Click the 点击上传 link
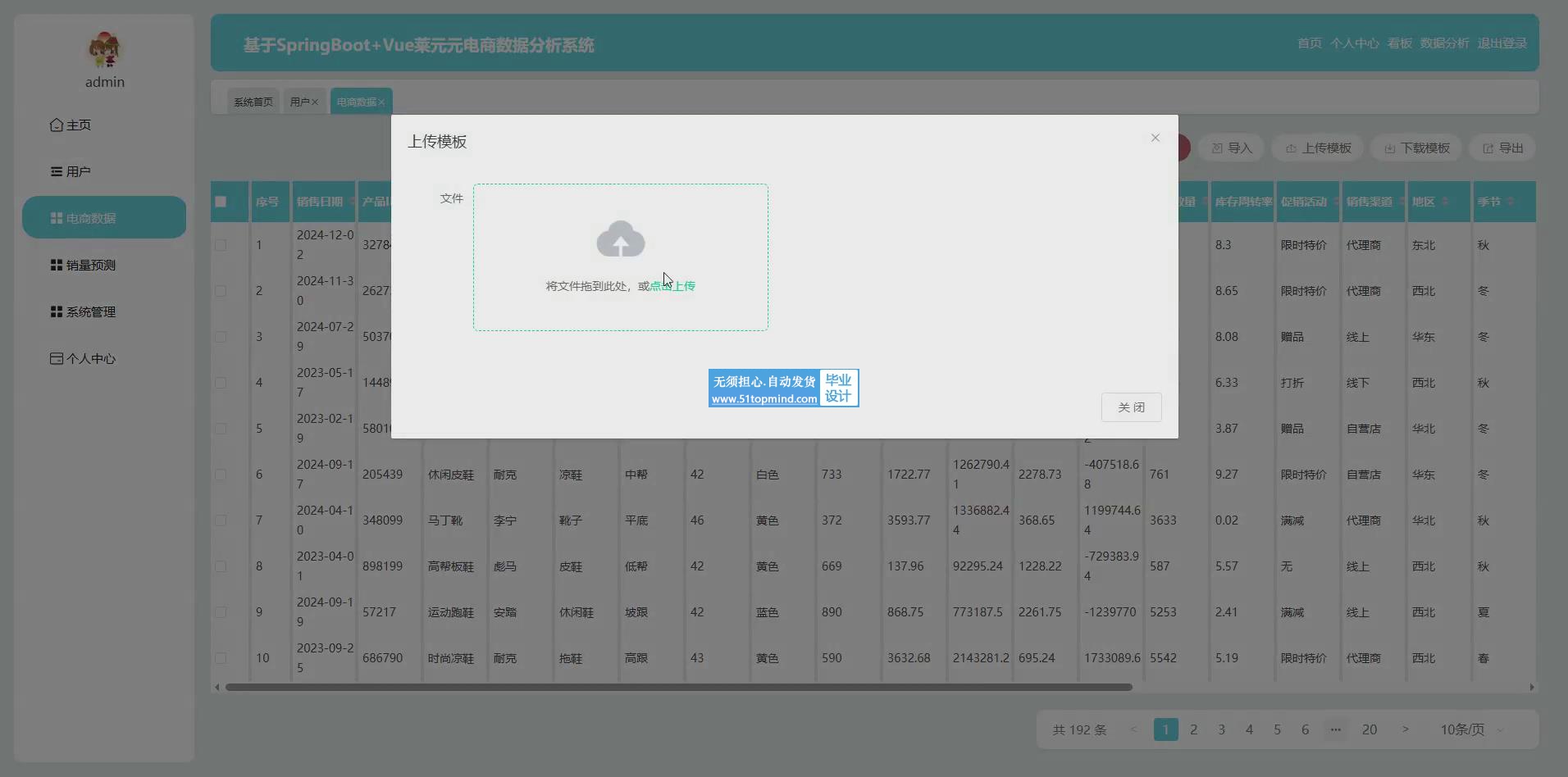This screenshot has height=777, width=1568. [673, 286]
